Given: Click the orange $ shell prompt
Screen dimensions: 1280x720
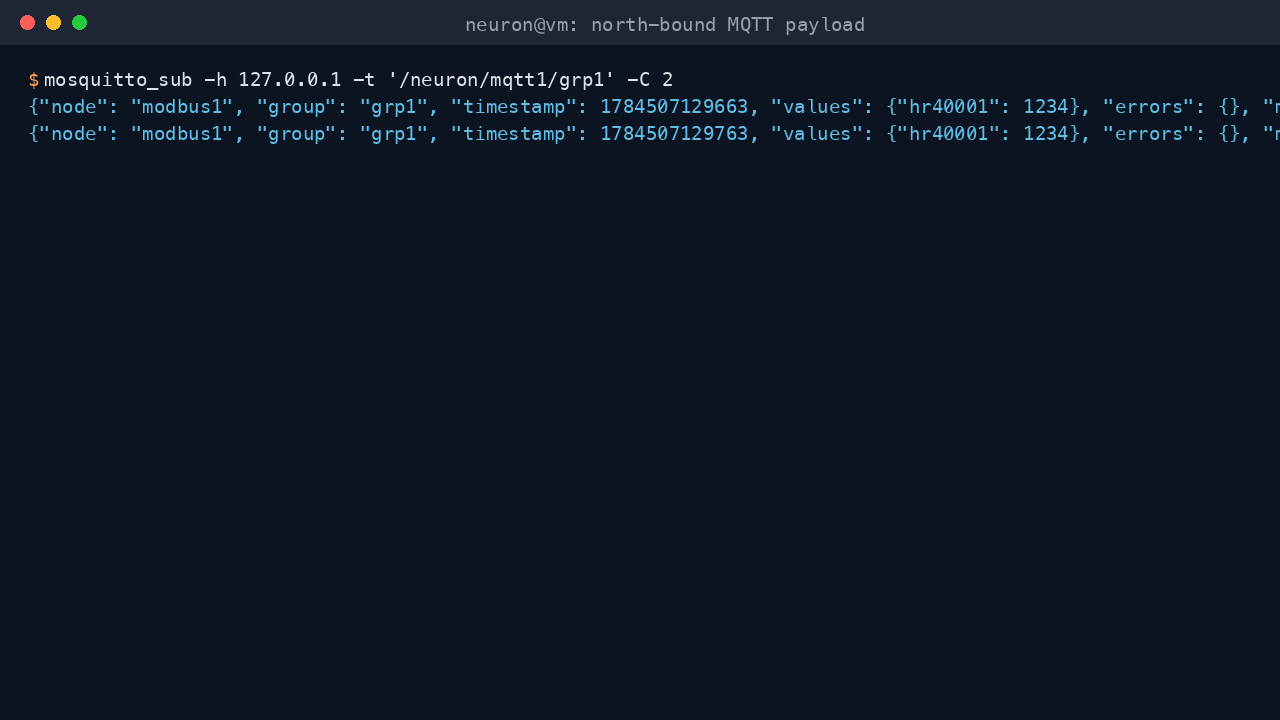Looking at the screenshot, I should (34, 80).
